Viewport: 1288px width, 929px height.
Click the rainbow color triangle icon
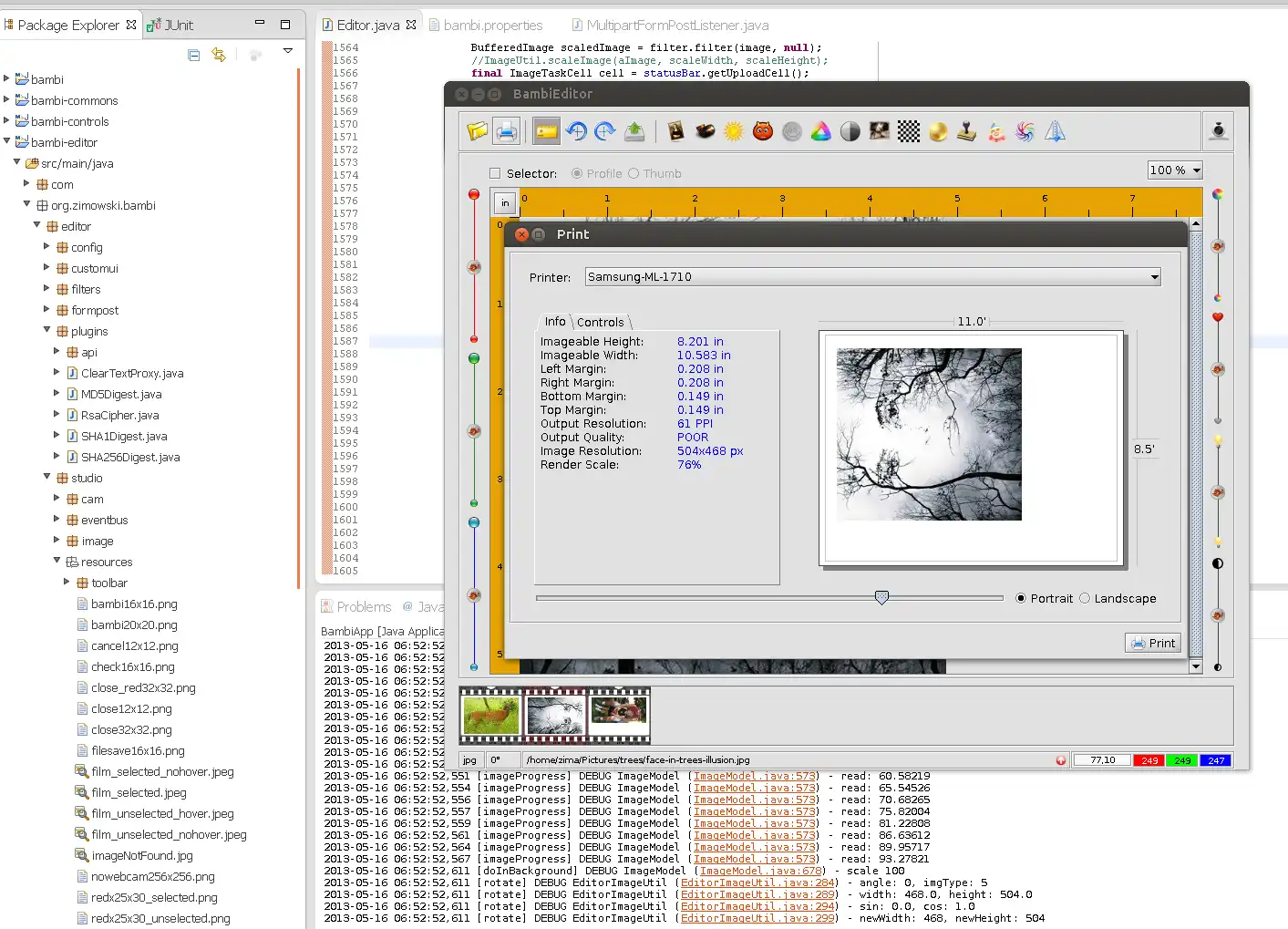(x=821, y=131)
